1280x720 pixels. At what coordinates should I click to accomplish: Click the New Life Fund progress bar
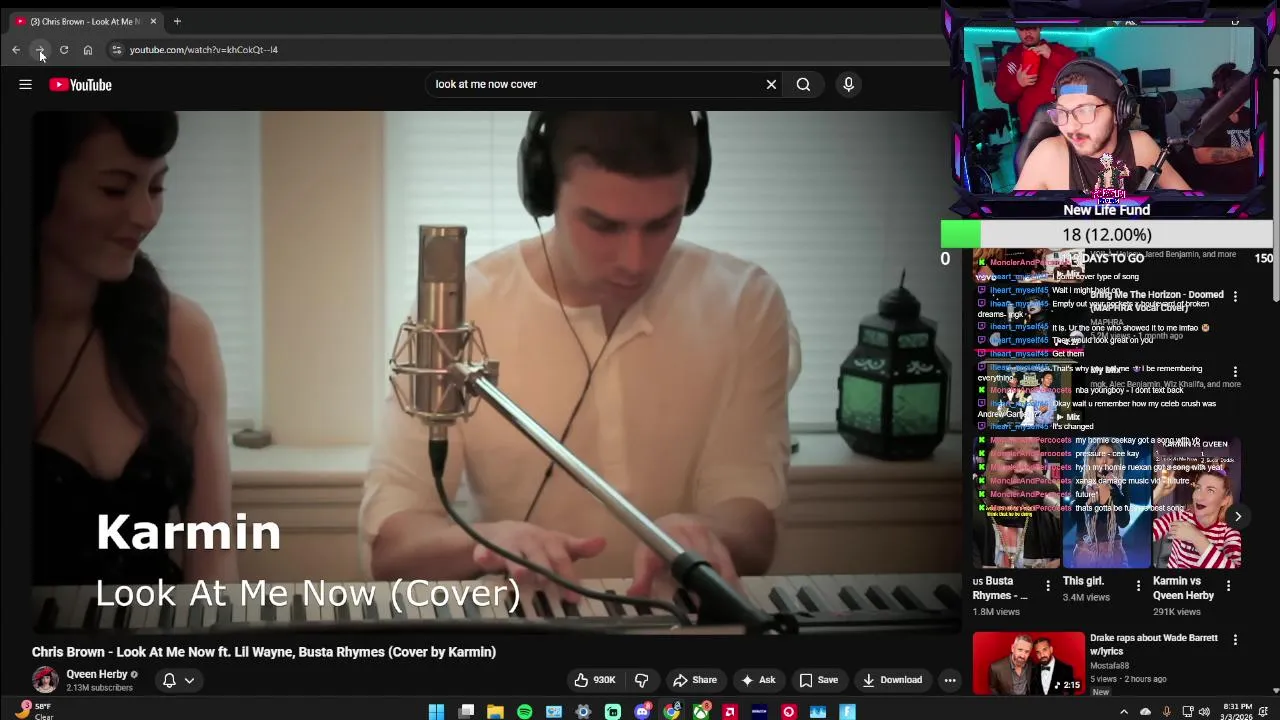(1106, 234)
